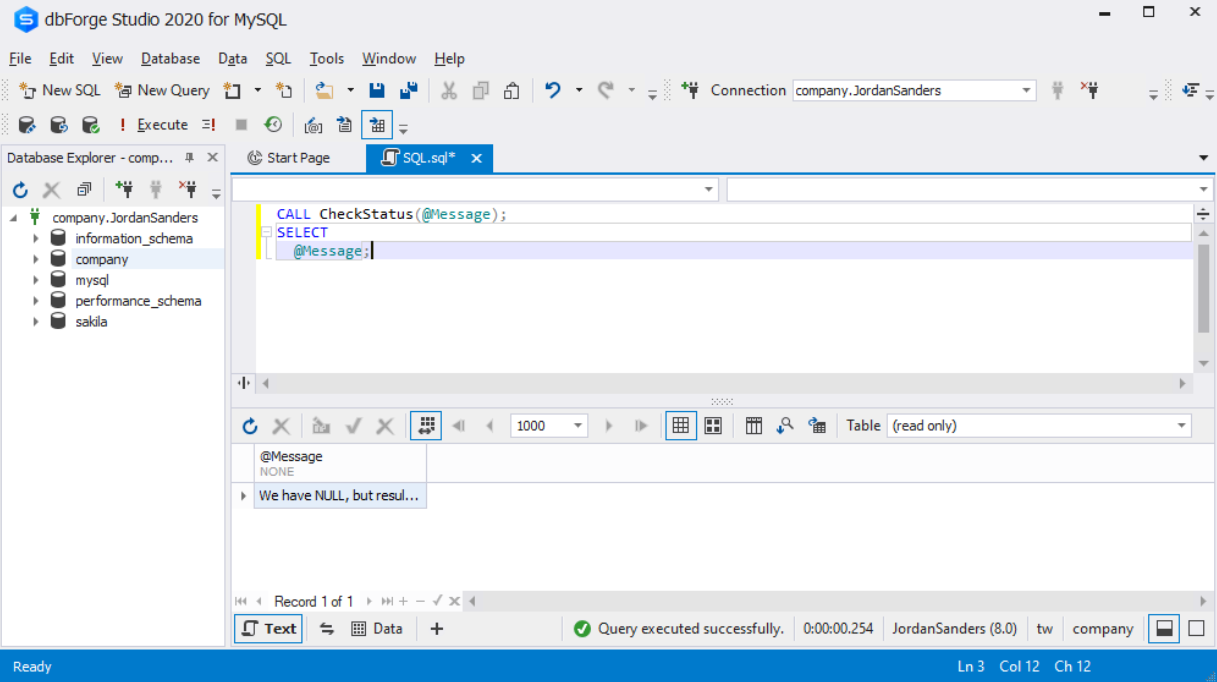The image size is (1217, 682).
Task: Click the visible columns icon
Action: (754, 426)
